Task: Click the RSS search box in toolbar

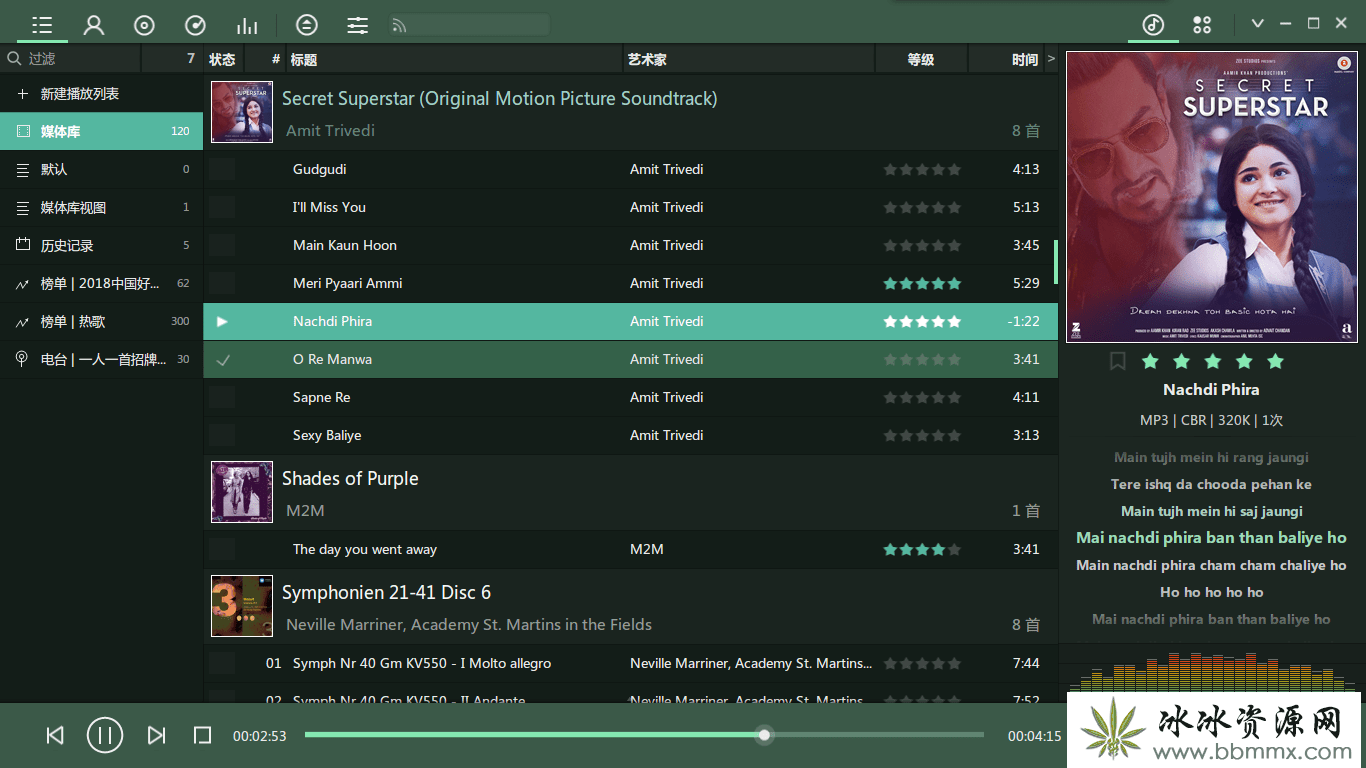Action: (x=469, y=25)
